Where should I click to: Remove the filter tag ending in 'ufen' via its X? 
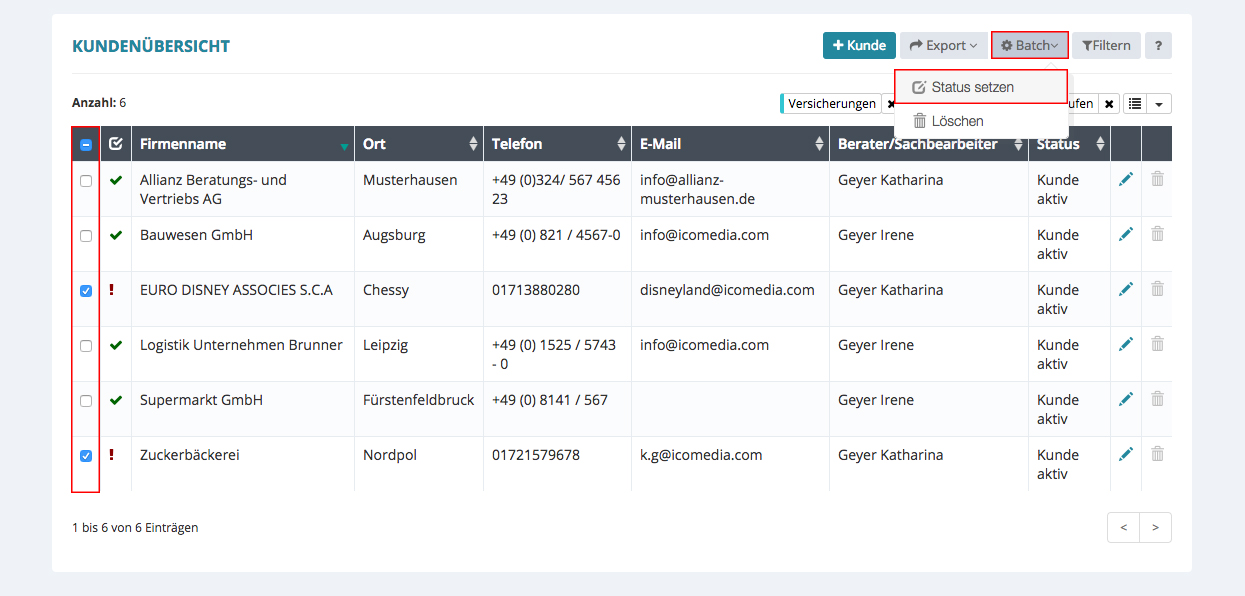tap(1109, 104)
